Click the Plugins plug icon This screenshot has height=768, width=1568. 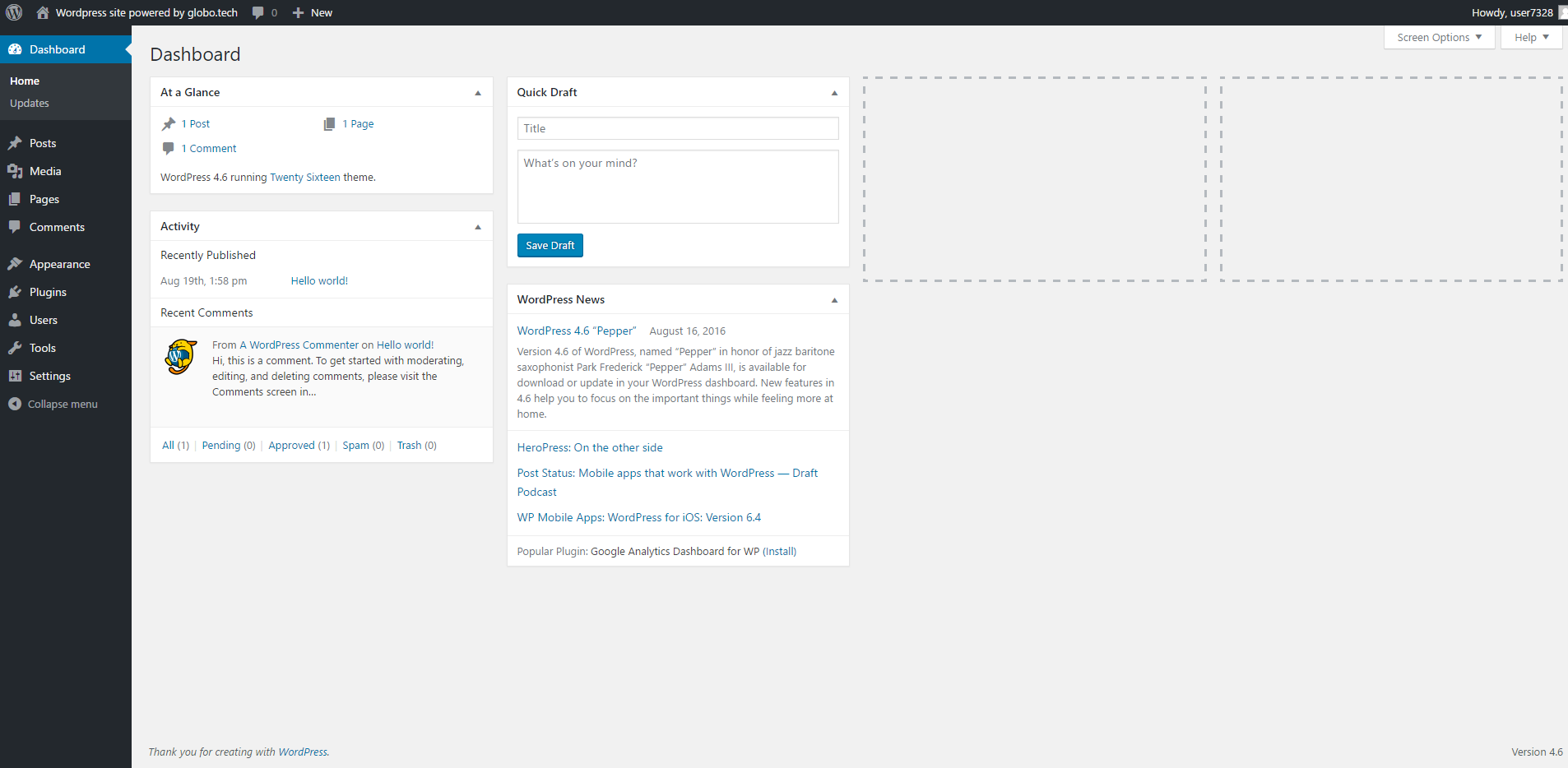click(x=15, y=292)
